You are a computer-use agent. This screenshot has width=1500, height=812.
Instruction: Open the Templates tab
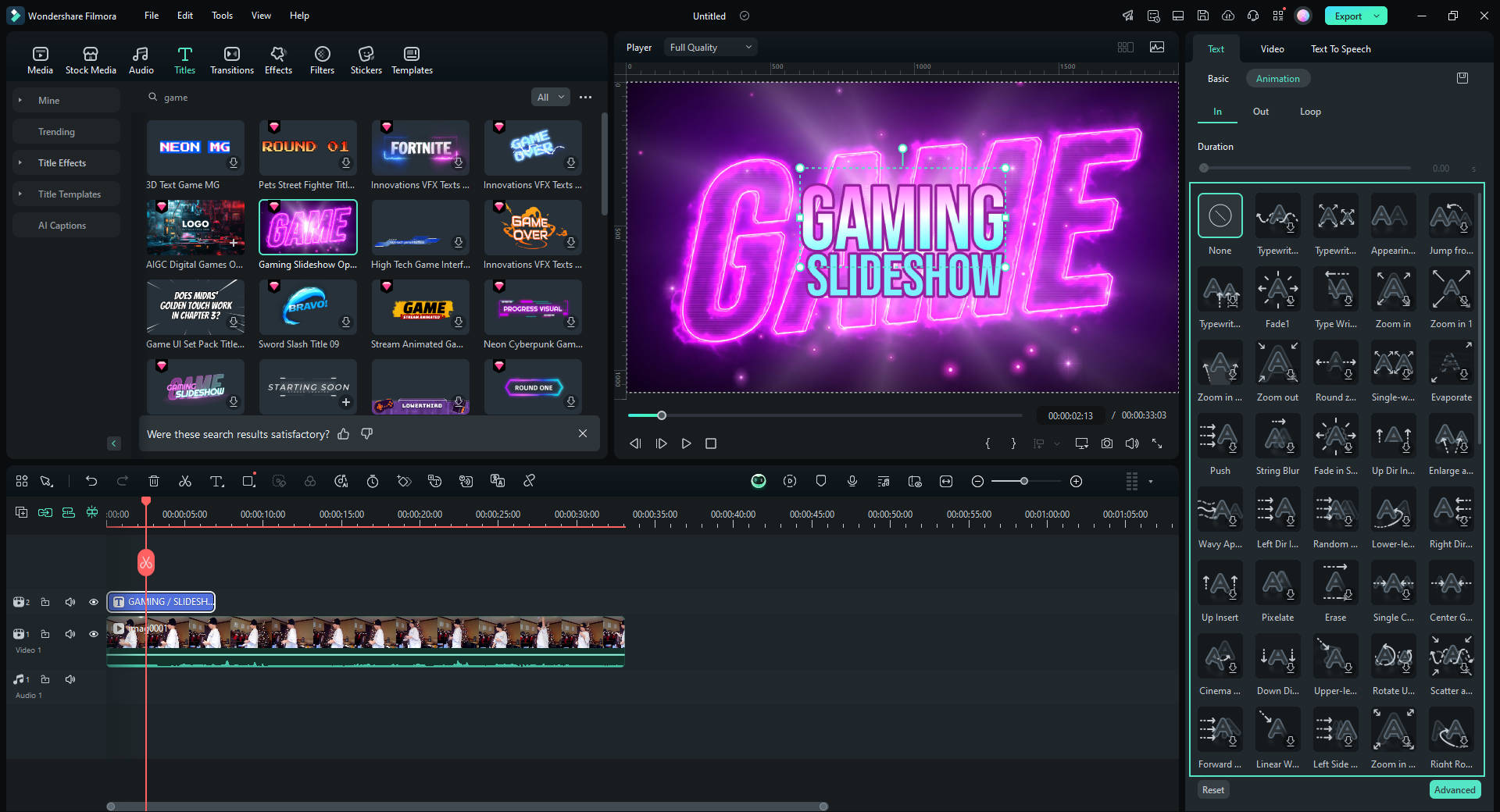click(412, 60)
